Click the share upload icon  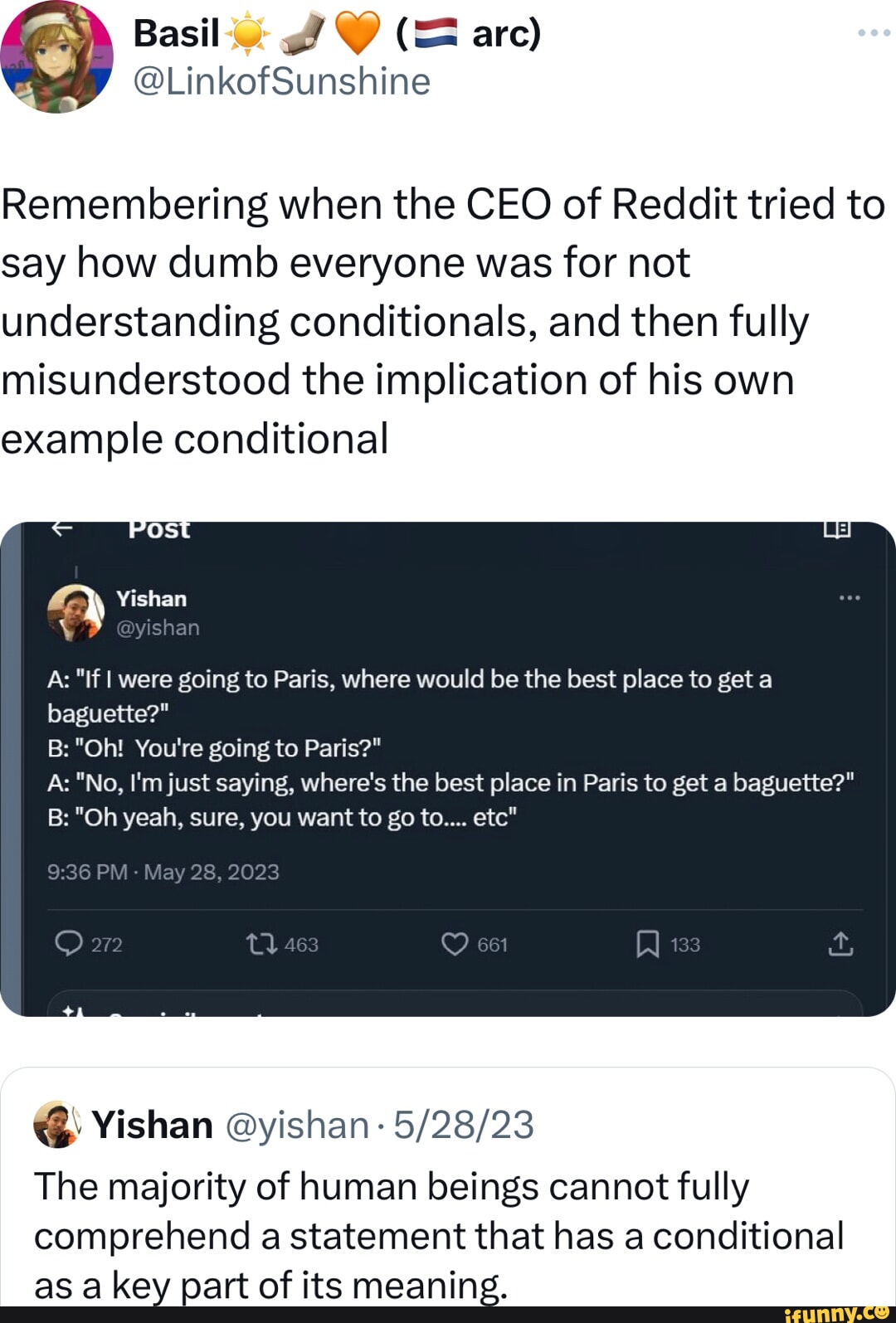[x=840, y=944]
